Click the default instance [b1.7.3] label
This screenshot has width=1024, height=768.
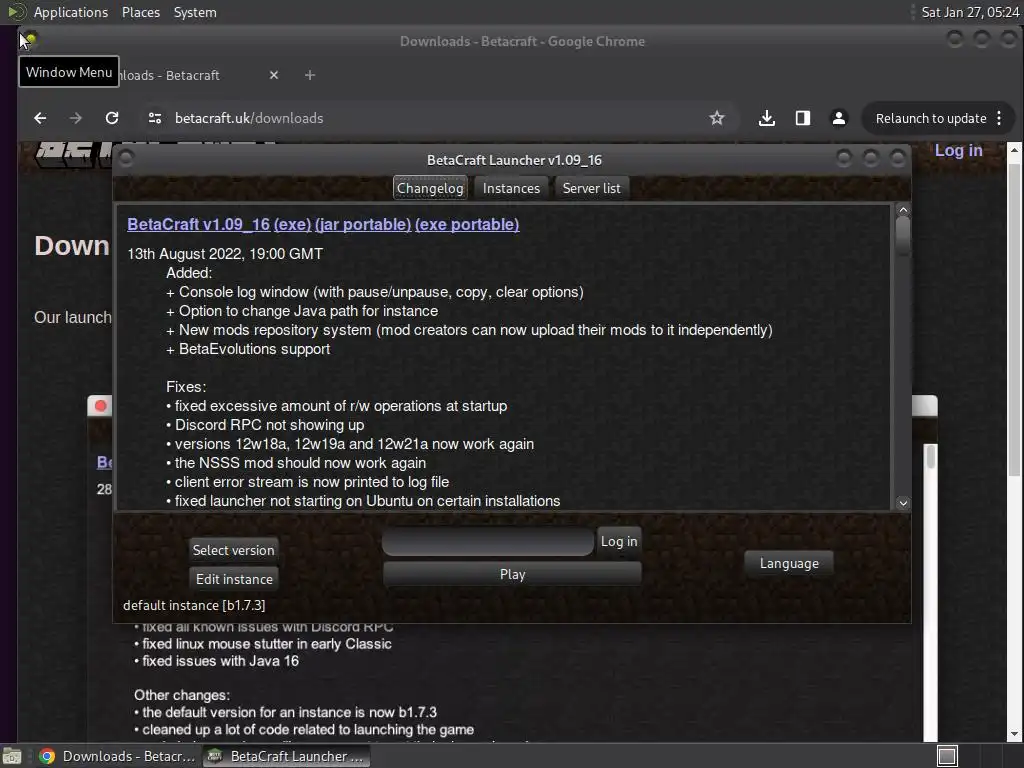[194, 605]
